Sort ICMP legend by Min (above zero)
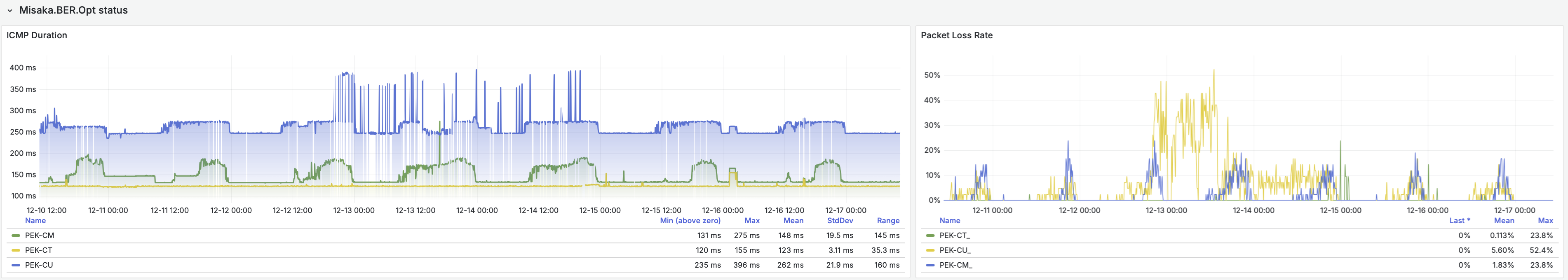 (690, 220)
